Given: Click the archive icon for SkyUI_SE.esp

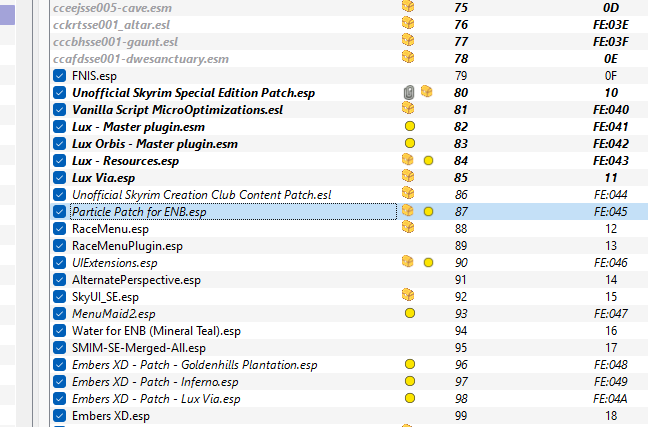Looking at the screenshot, I should point(408,295).
